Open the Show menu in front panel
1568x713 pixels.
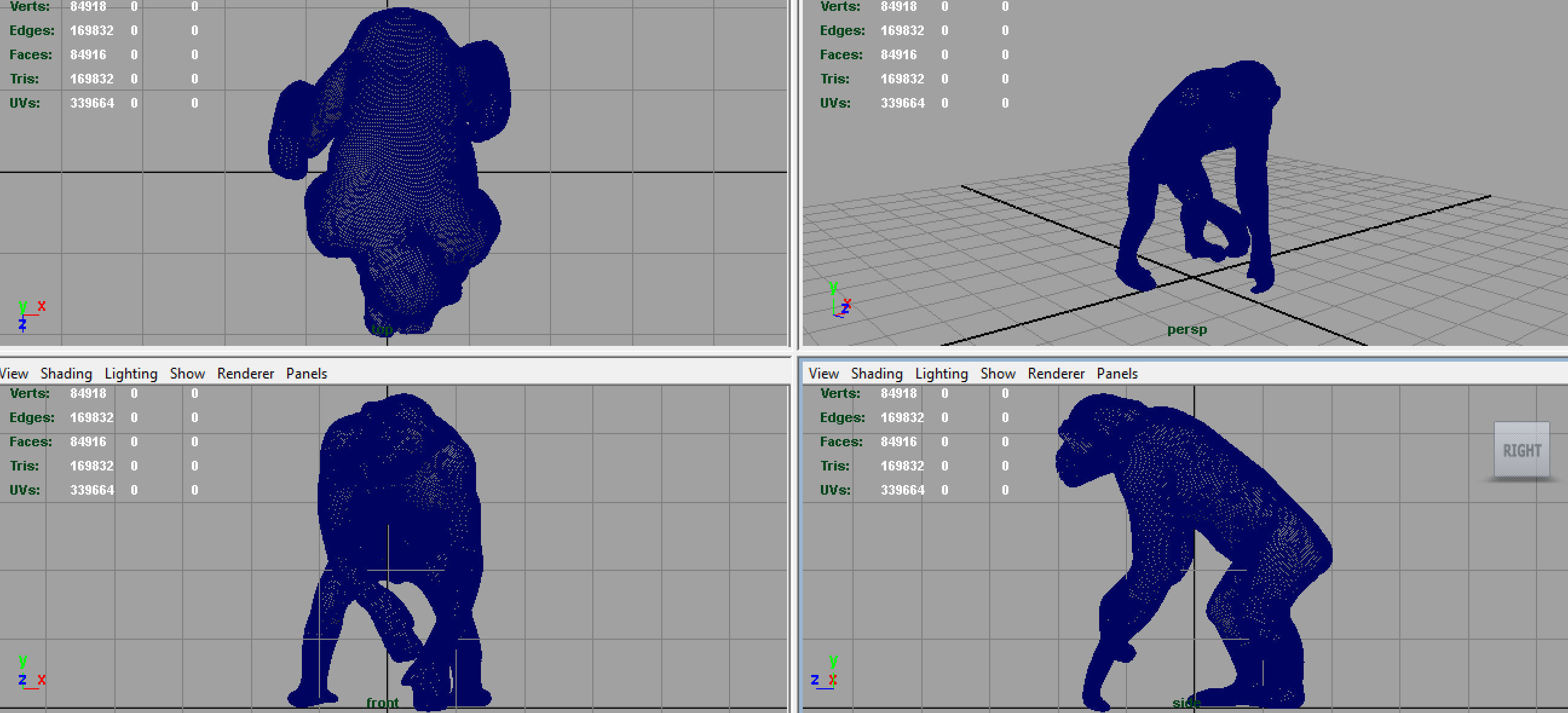click(x=187, y=374)
